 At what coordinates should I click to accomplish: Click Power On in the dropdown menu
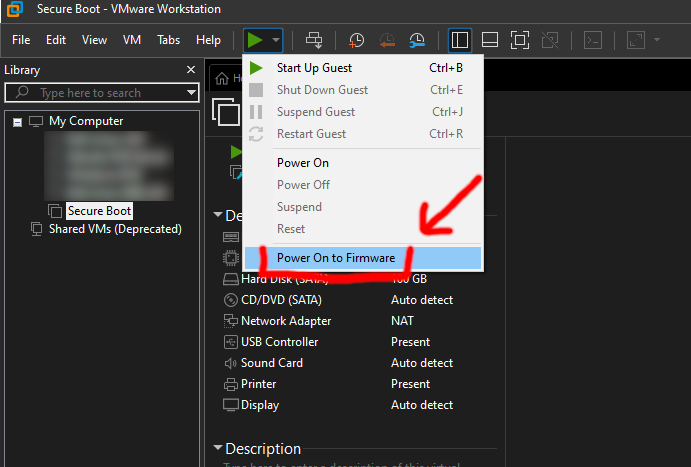click(302, 163)
